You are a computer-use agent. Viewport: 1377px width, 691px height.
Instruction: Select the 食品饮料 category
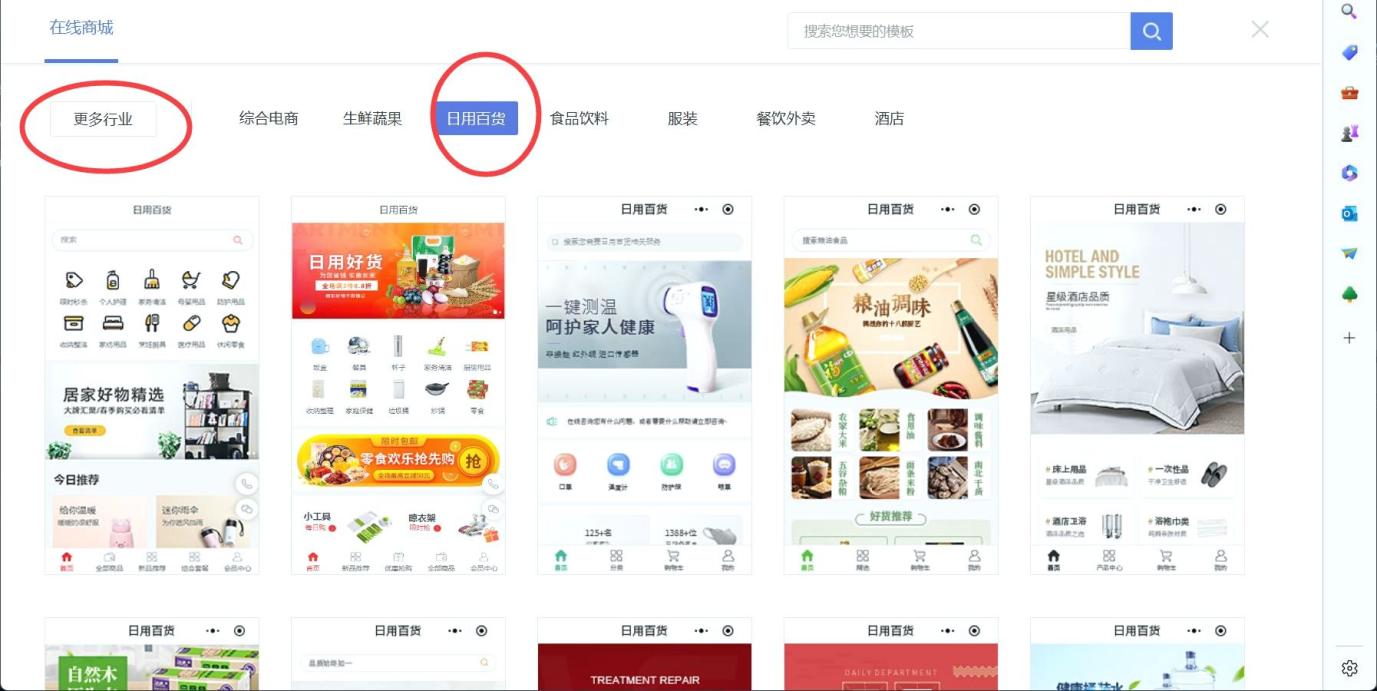point(580,118)
